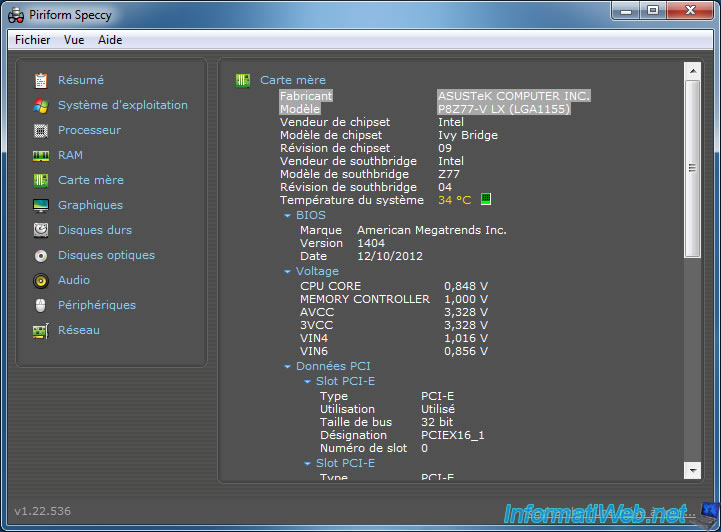Click the CPU CORE voltage row
721x532 pixels.
pos(394,286)
